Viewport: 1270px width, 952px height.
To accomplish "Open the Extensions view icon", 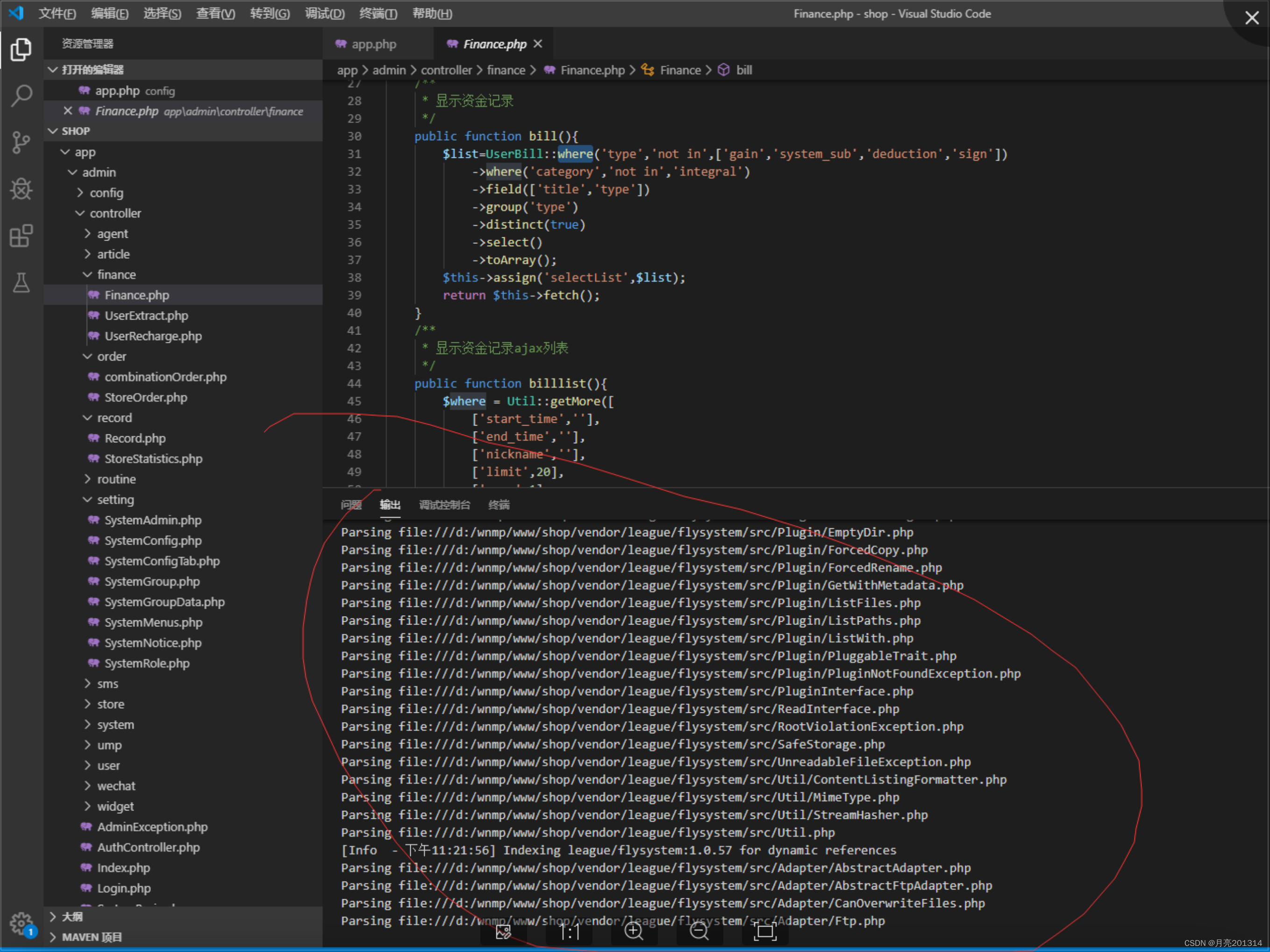I will [21, 236].
